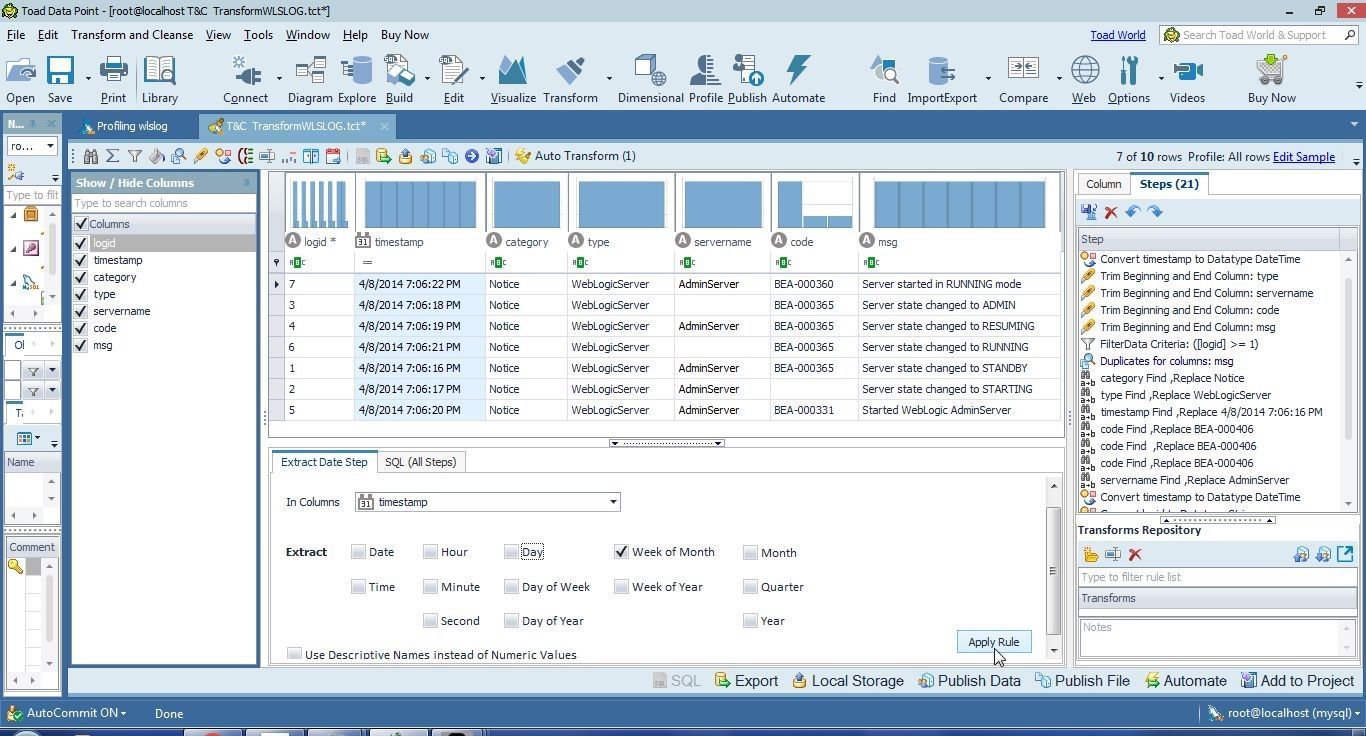Click the Diagram toolbar icon
This screenshot has height=736, width=1366.
[x=310, y=80]
